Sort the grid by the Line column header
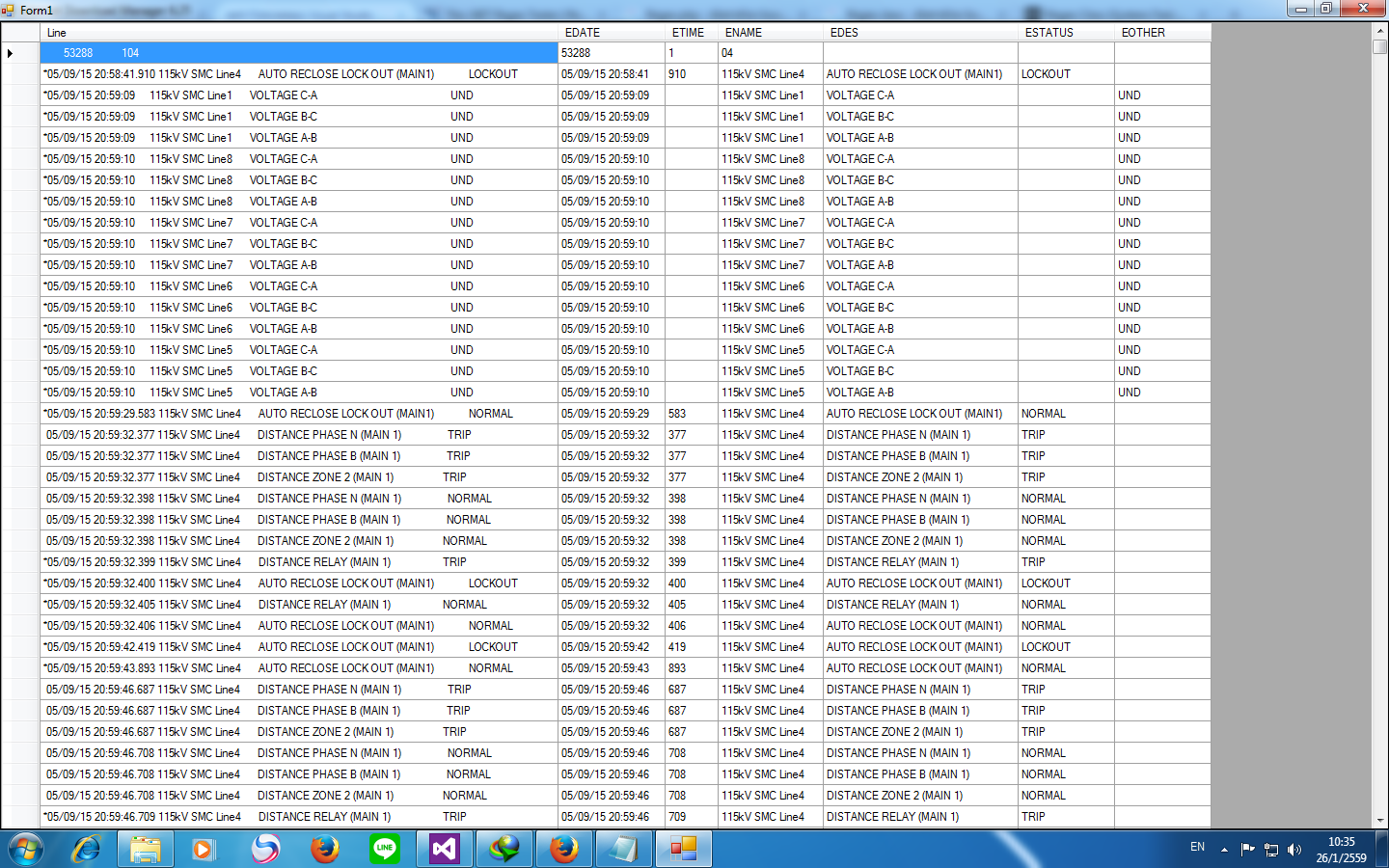Viewport: 1389px width, 868px height. (x=299, y=33)
